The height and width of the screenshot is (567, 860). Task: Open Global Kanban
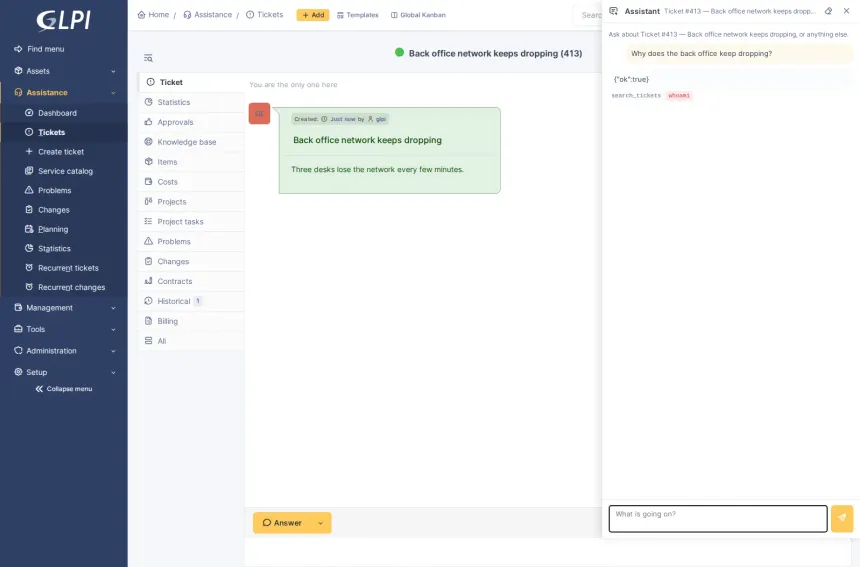[x=418, y=15]
